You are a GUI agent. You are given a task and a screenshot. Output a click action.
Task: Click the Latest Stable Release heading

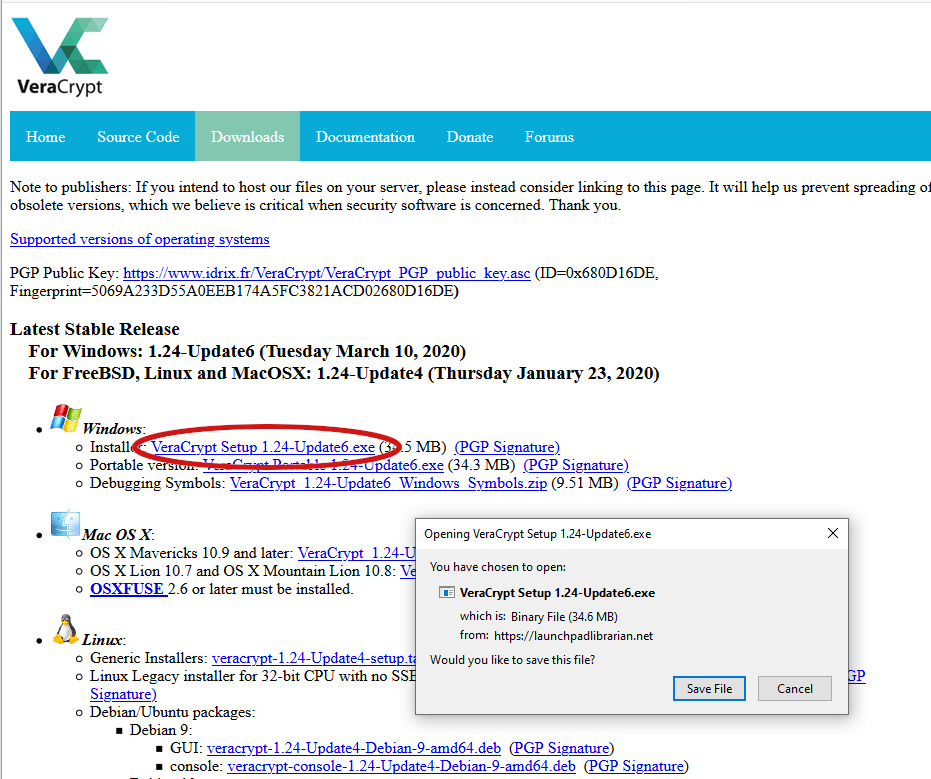coord(94,329)
